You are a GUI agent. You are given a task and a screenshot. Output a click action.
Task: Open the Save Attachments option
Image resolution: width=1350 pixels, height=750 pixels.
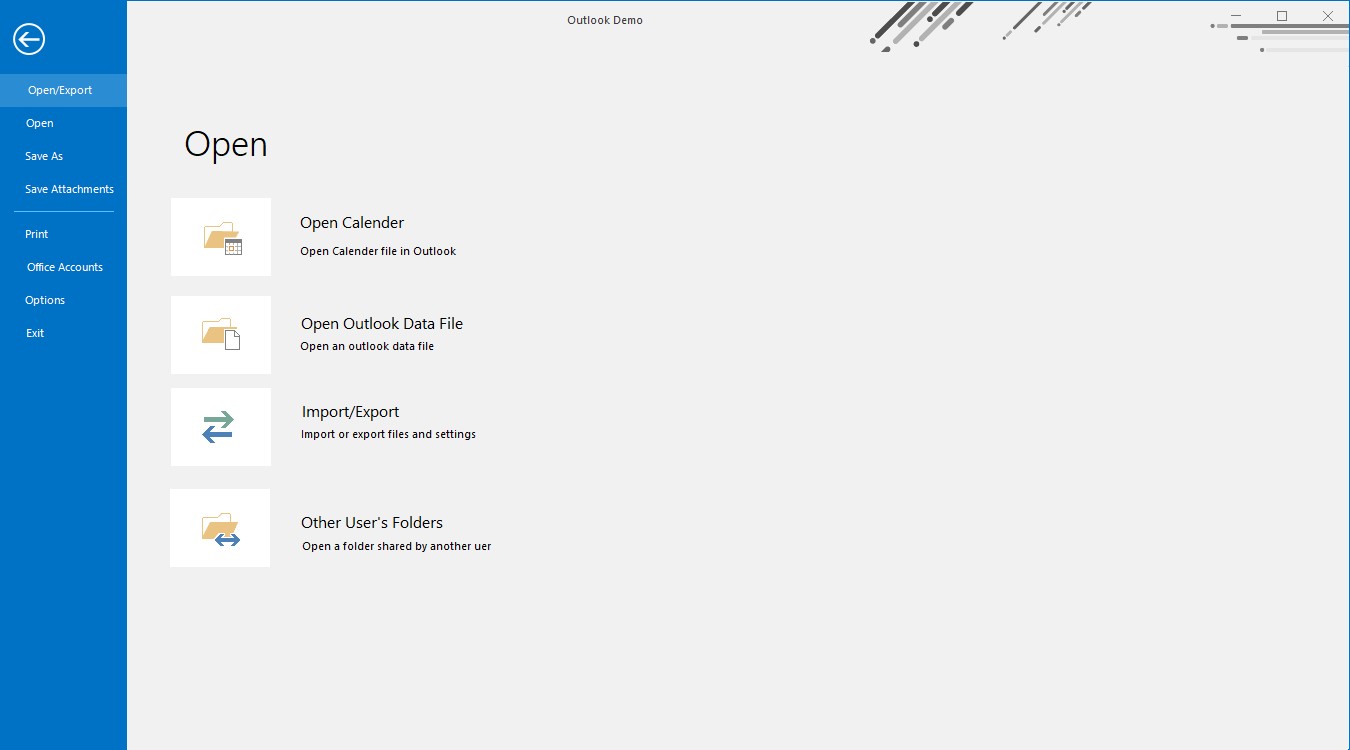[x=69, y=189]
